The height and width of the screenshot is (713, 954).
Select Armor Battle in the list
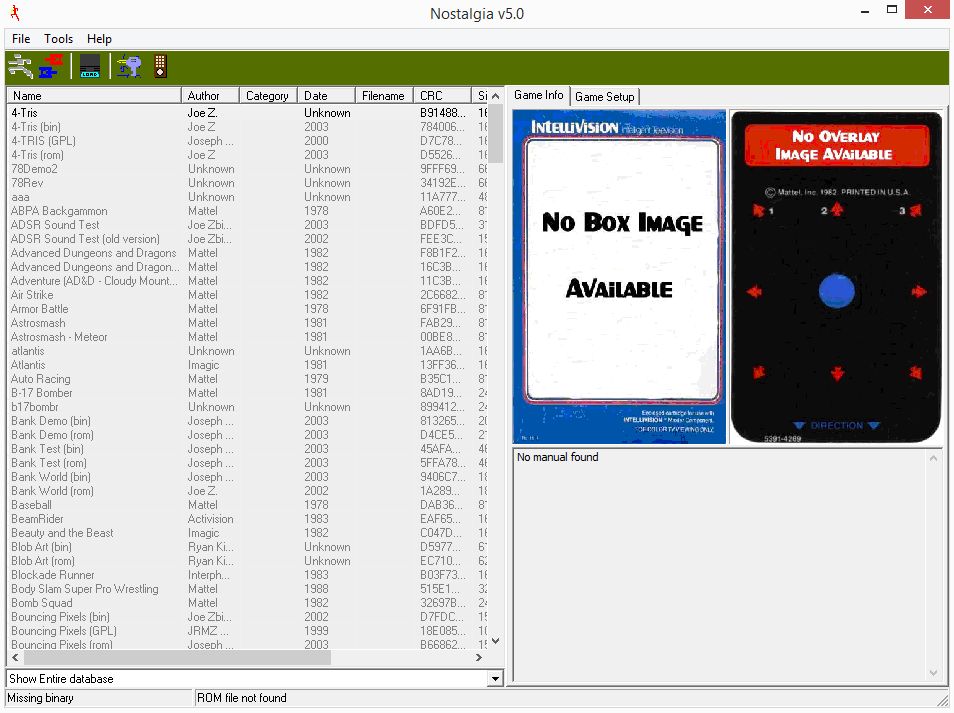(248, 309)
